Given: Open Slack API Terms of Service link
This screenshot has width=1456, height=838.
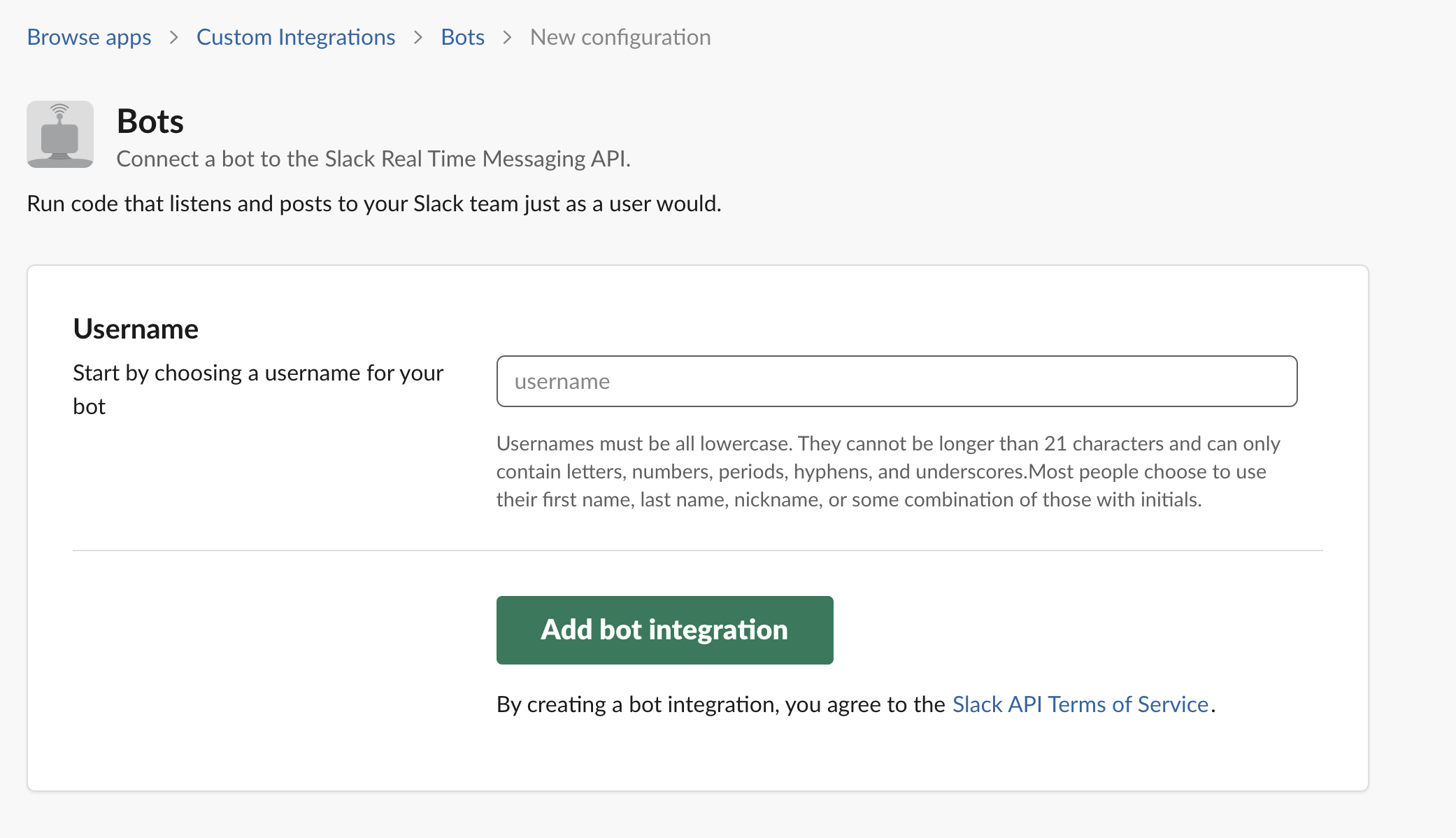Looking at the screenshot, I should pyautogui.click(x=1080, y=704).
